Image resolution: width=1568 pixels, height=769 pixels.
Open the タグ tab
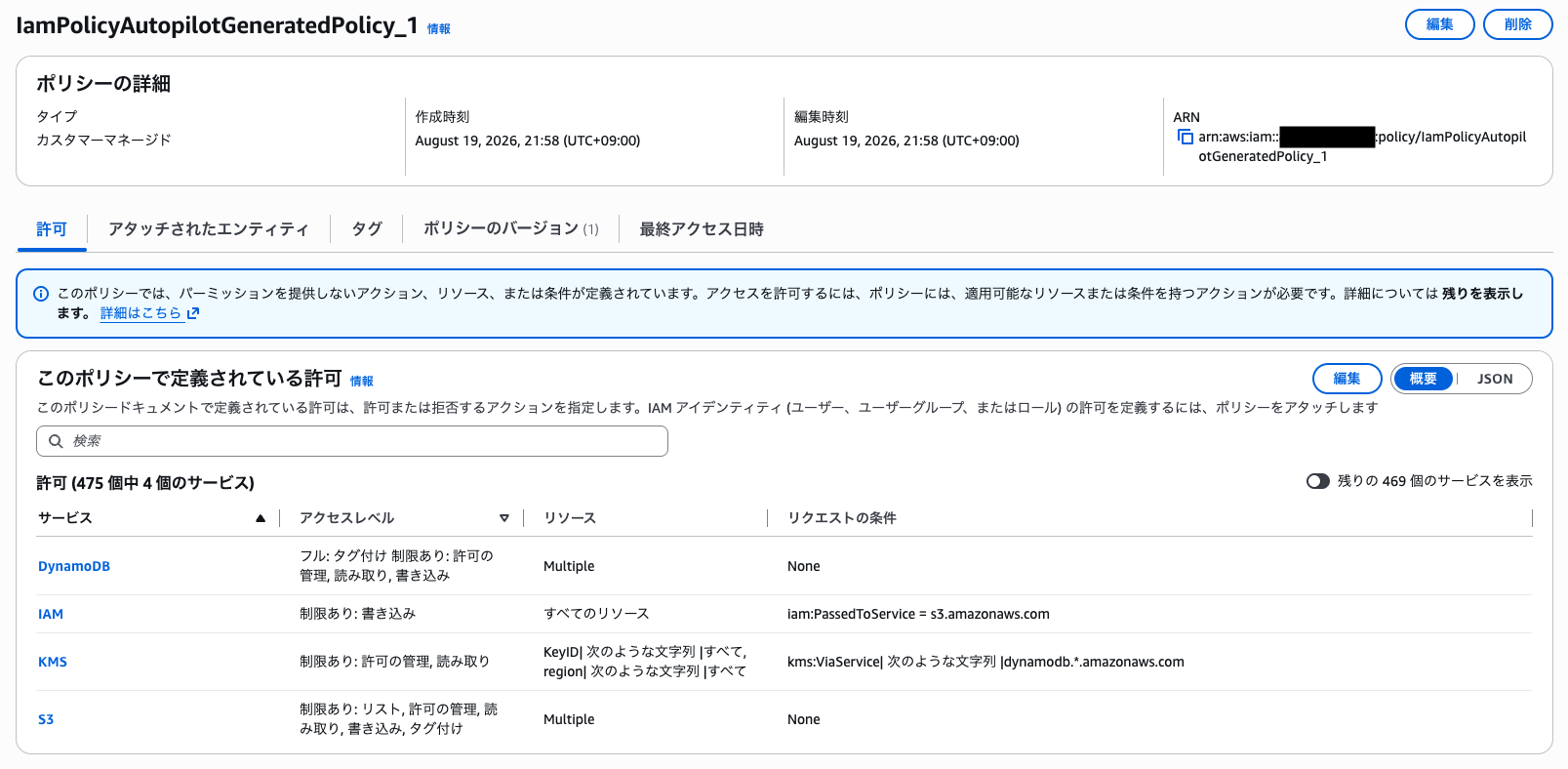pyautogui.click(x=367, y=229)
